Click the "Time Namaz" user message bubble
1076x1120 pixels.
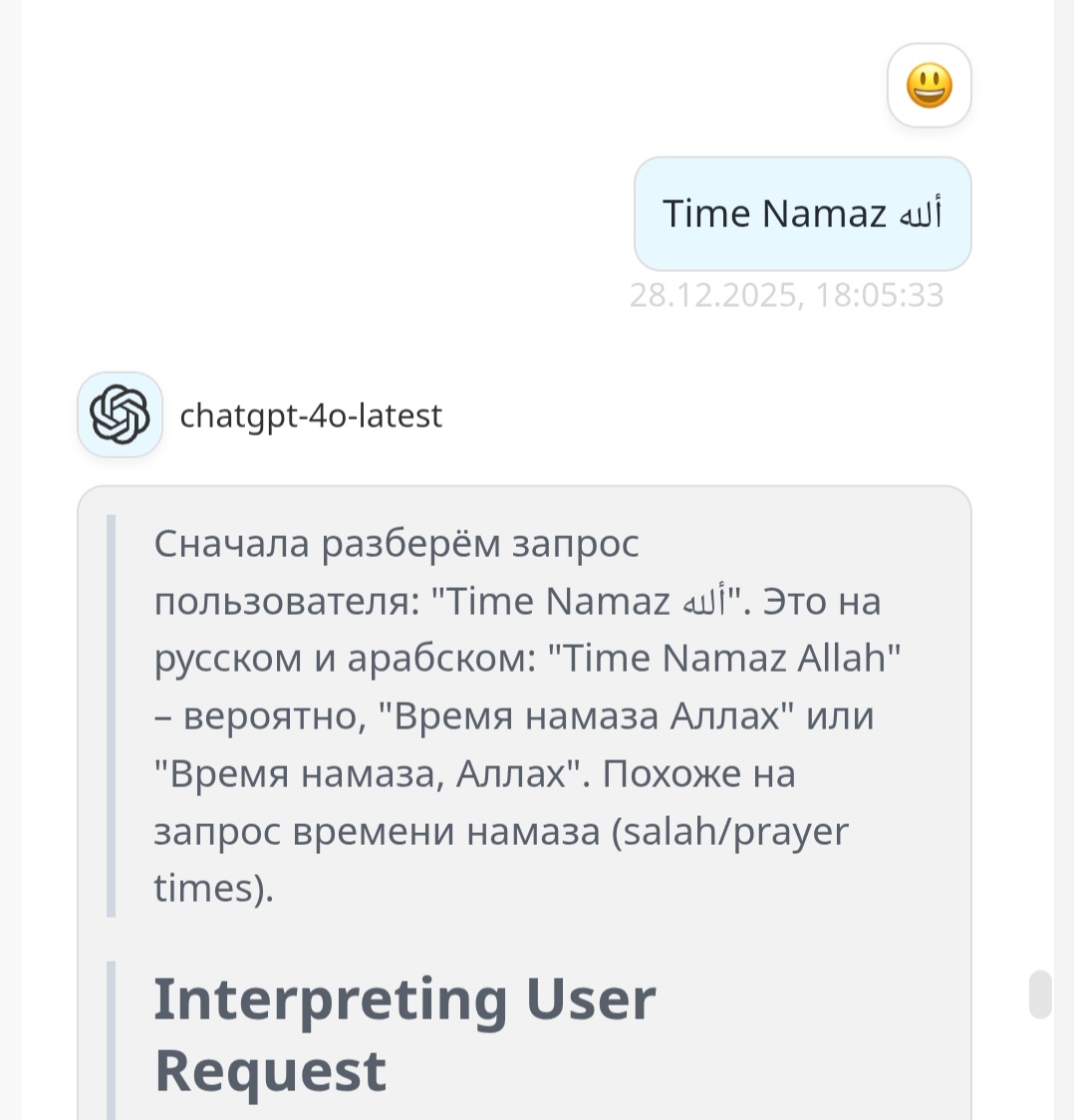point(802,214)
